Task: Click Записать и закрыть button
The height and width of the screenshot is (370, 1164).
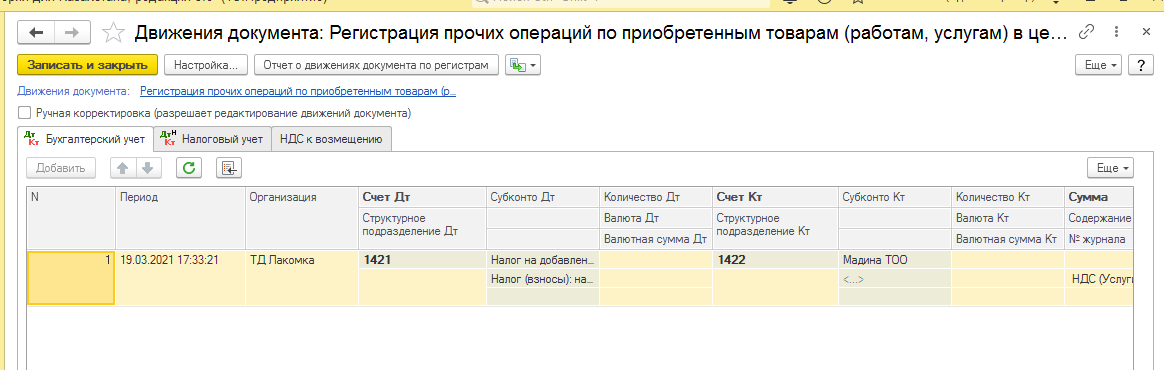Action: click(88, 65)
